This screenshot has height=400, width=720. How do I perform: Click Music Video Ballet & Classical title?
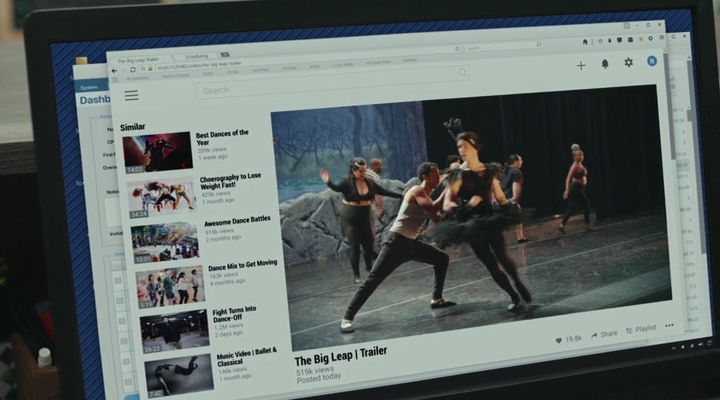[x=247, y=356]
